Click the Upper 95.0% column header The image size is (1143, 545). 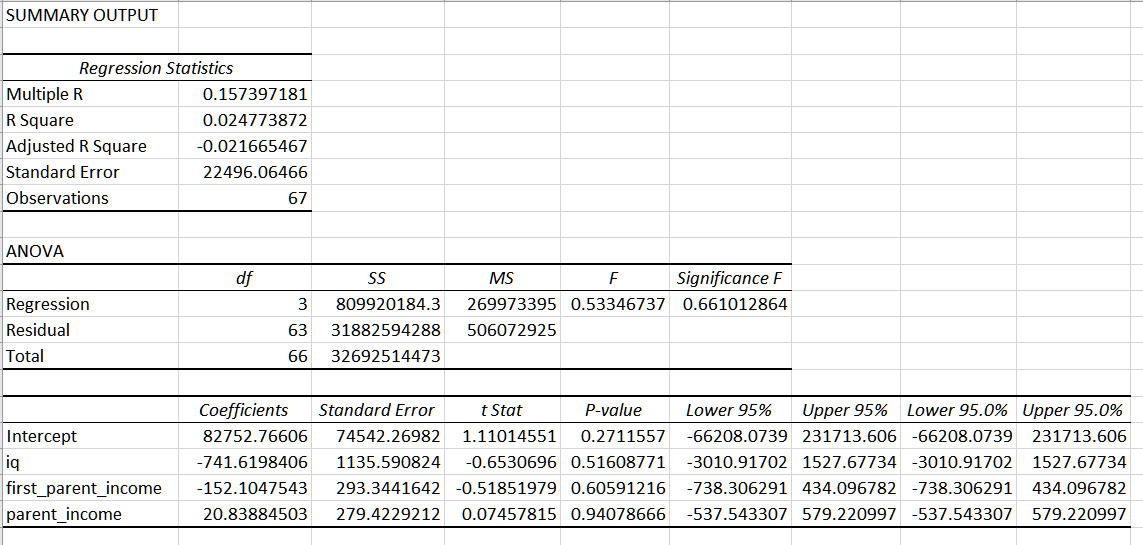(1073, 410)
